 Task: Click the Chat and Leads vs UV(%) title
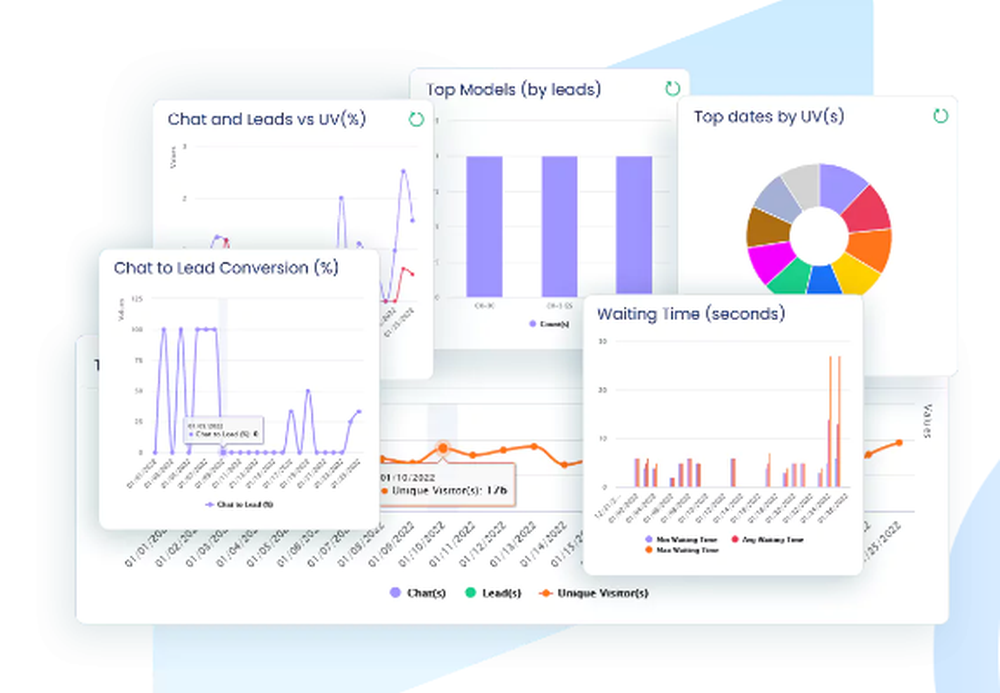(x=267, y=119)
